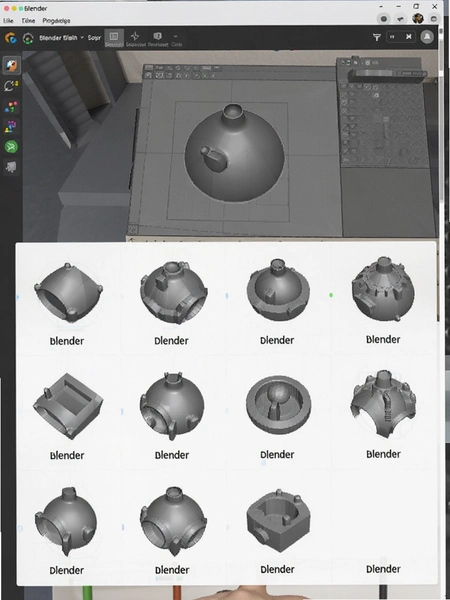Click the grey cube sidebar icon
The height and width of the screenshot is (600, 450).
[x=11, y=166]
